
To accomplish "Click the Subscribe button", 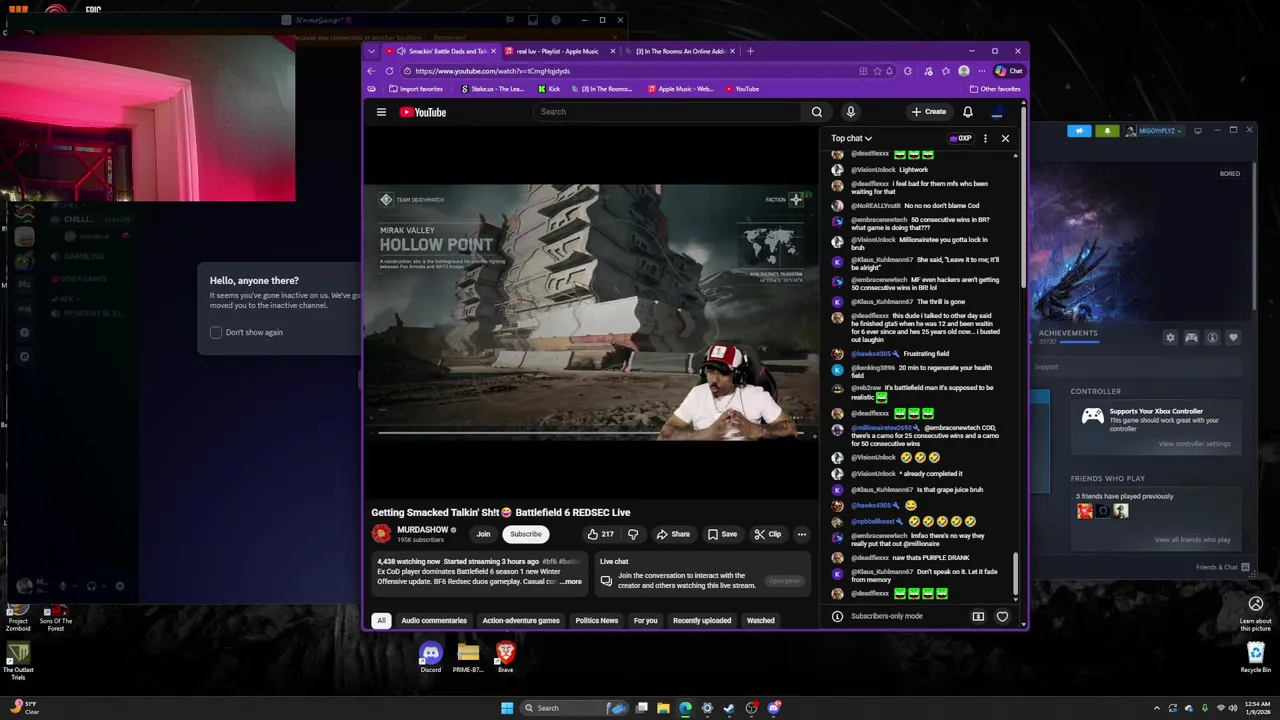I will [525, 534].
